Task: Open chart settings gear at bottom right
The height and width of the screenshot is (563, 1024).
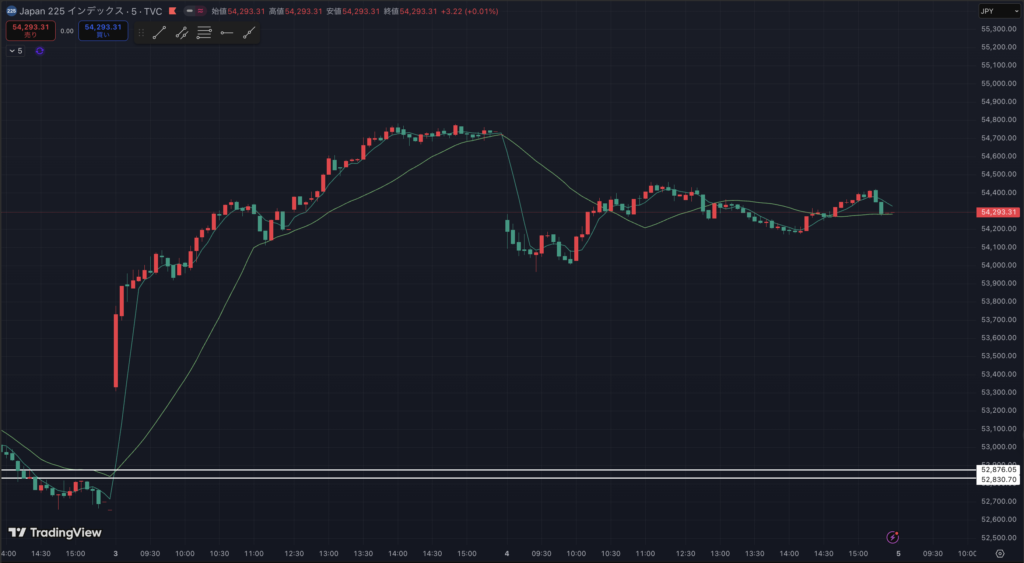Action: (x=999, y=553)
